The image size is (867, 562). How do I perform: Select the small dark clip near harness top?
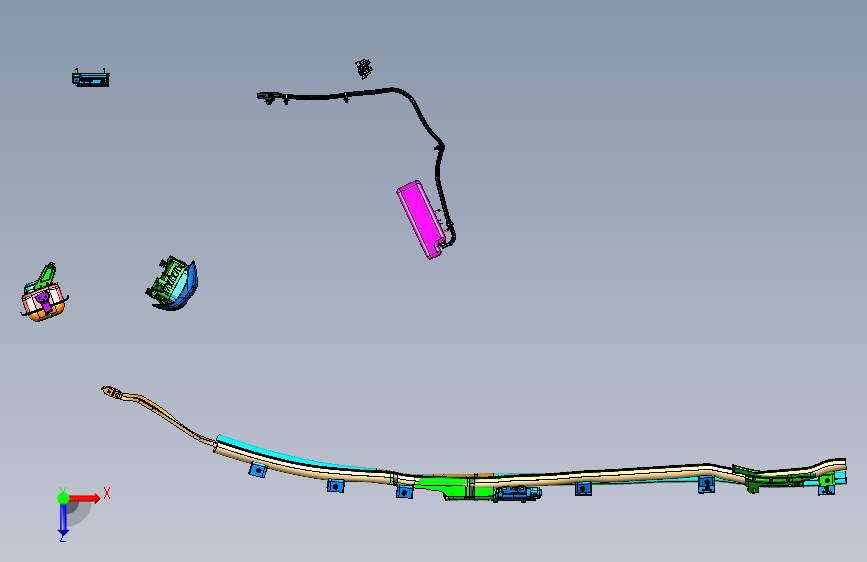tap(363, 69)
